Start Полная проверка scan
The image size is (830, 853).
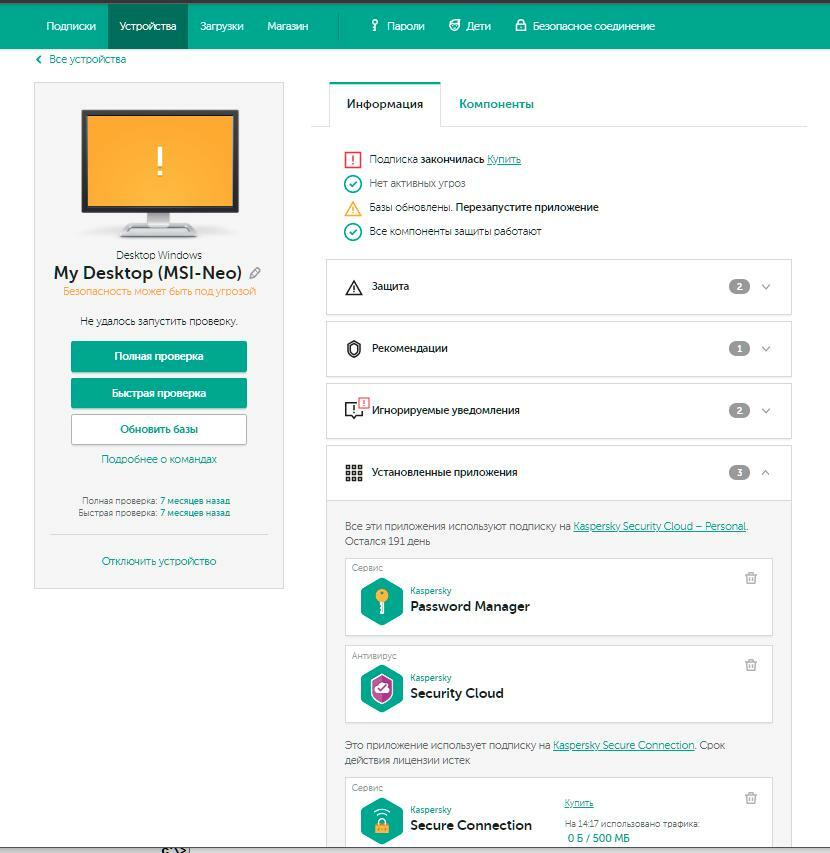pos(159,356)
